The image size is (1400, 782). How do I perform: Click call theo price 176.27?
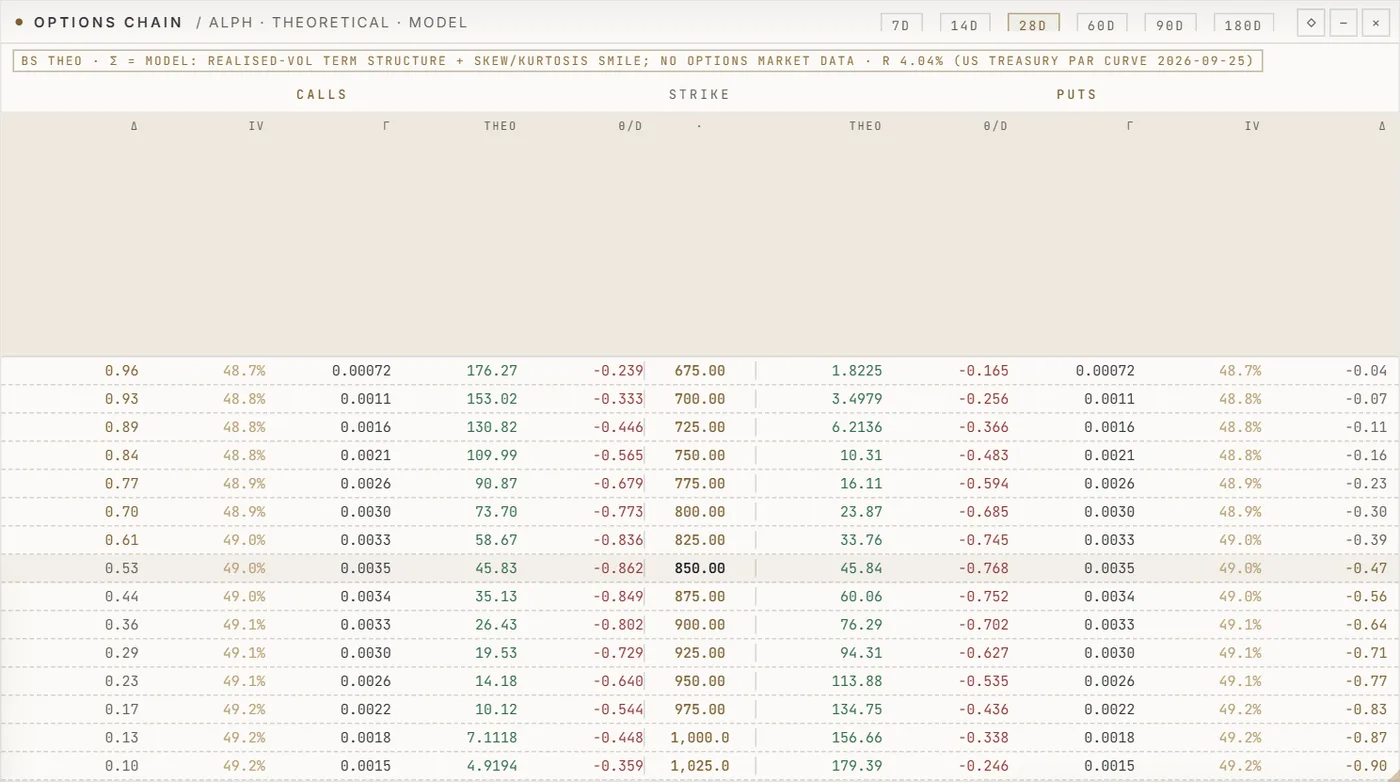tap(492, 371)
